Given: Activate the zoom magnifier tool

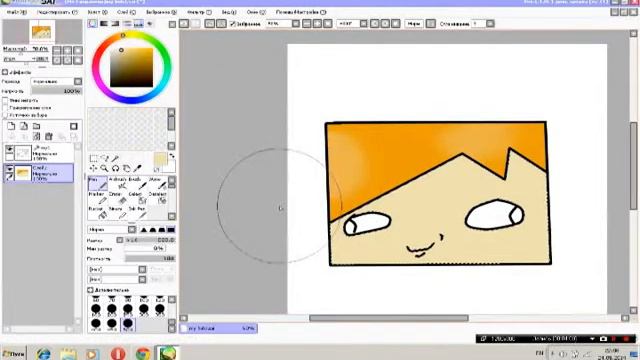Looking at the screenshot, I should (x=104, y=168).
